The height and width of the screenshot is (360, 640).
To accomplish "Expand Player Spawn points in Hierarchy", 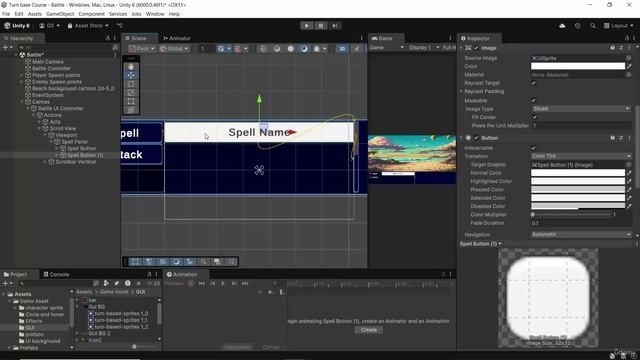I will [22, 75].
